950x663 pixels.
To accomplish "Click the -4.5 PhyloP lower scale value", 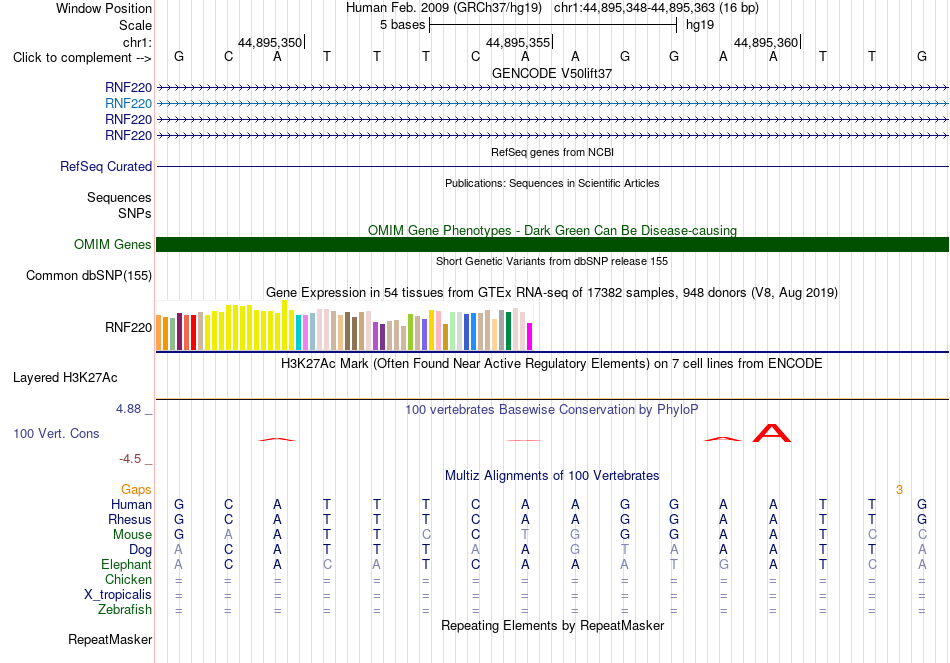I will (130, 459).
